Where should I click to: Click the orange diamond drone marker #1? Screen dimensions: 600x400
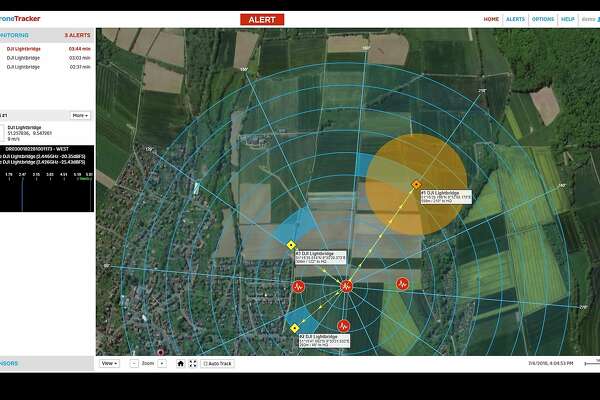tap(416, 185)
